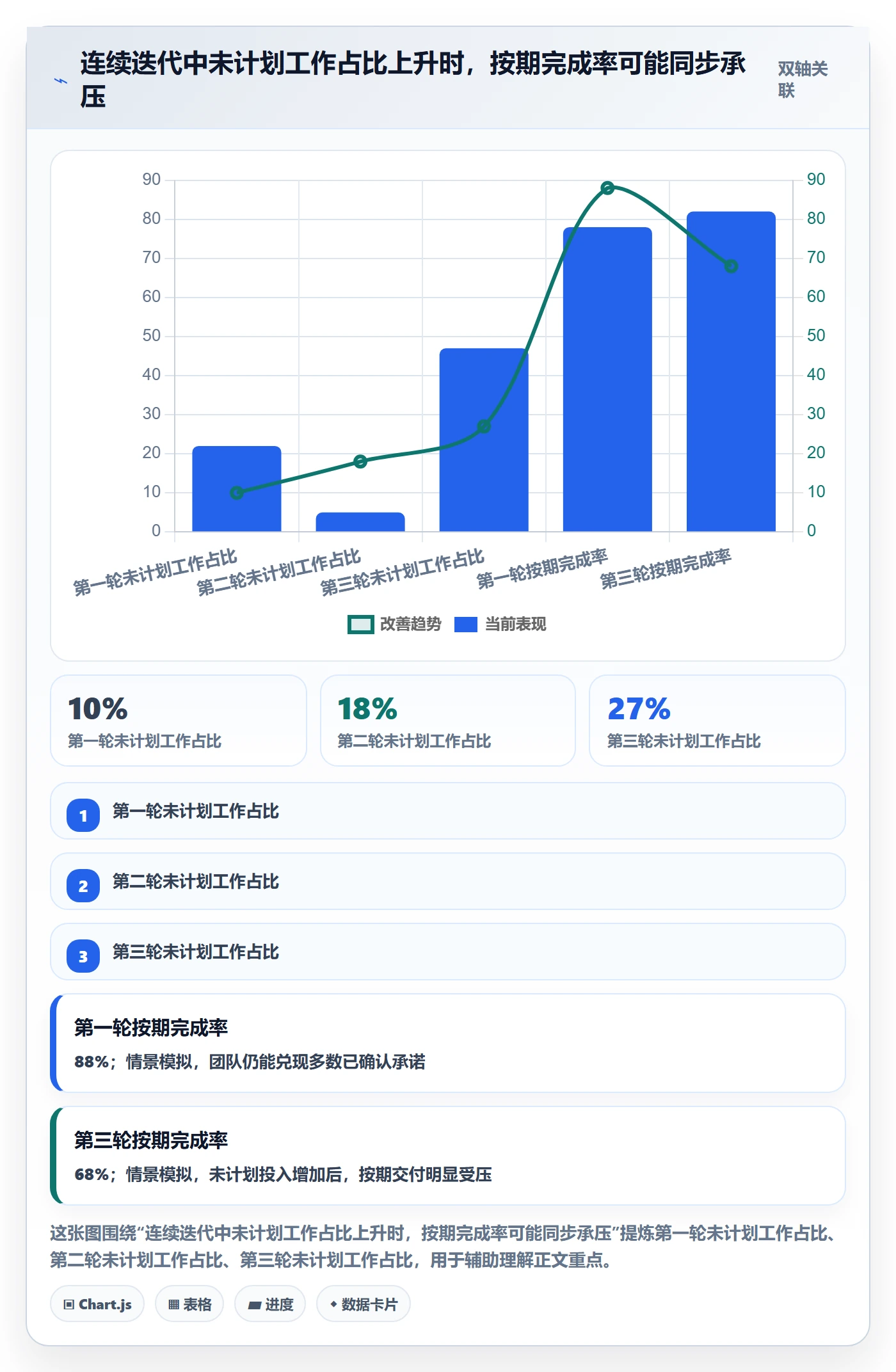This screenshot has height=1372, width=896.
Task: Toggle the 改善趋势 legend swatch
Action: [360, 625]
